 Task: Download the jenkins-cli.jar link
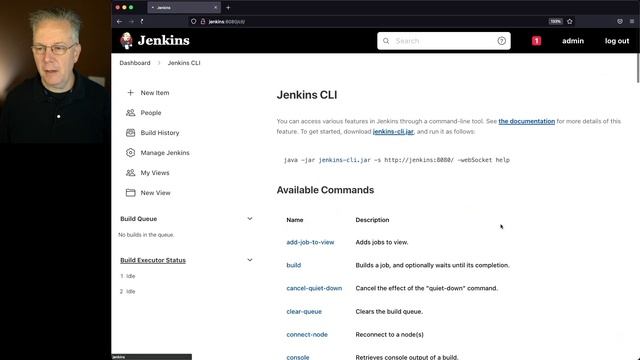click(x=393, y=131)
